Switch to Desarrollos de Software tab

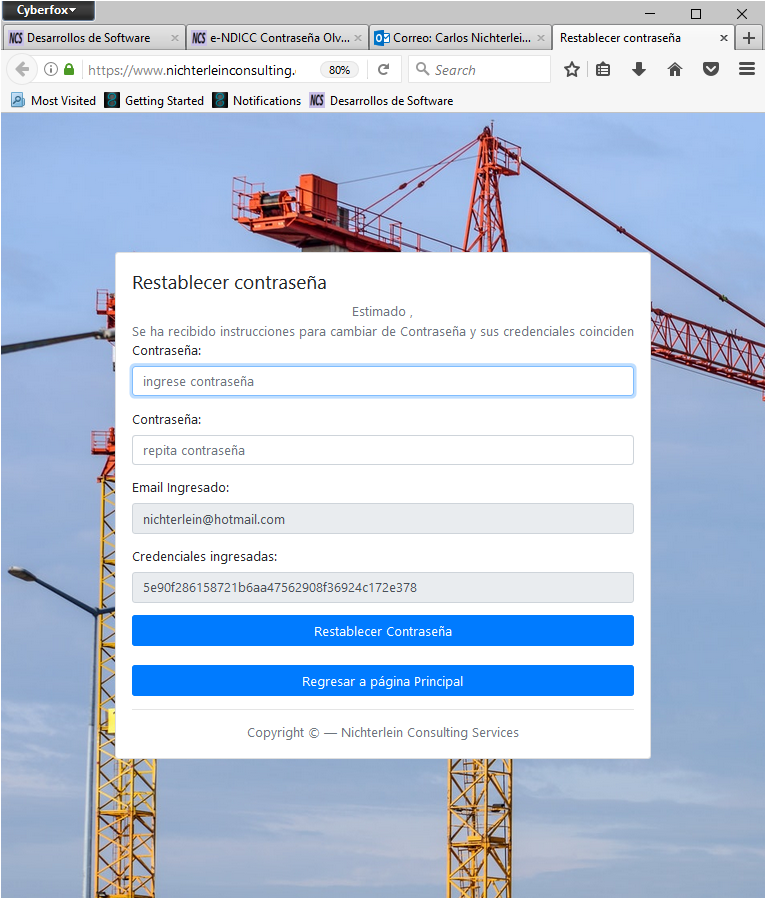coord(88,38)
